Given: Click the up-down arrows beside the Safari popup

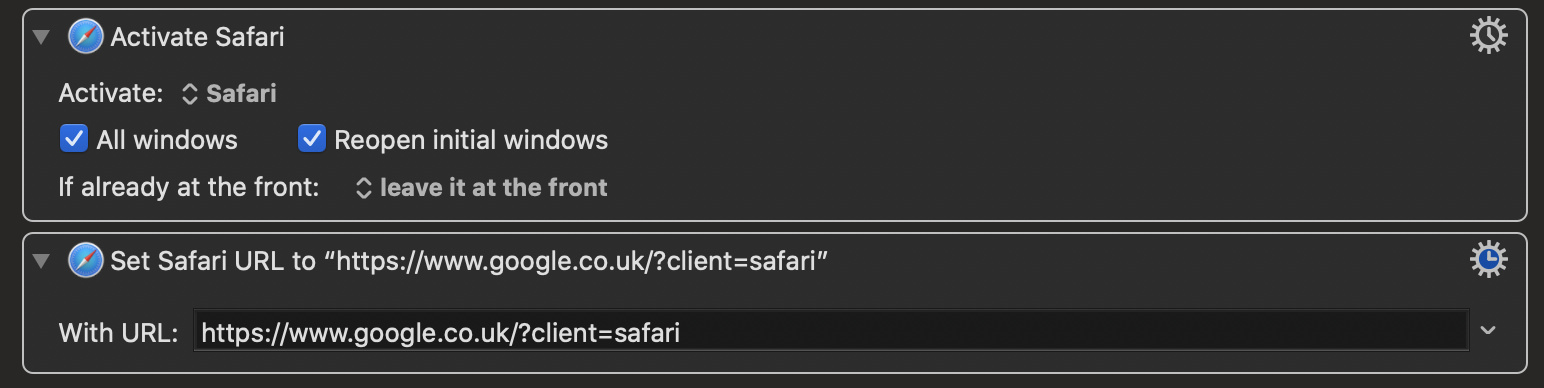Looking at the screenshot, I should tap(189, 94).
